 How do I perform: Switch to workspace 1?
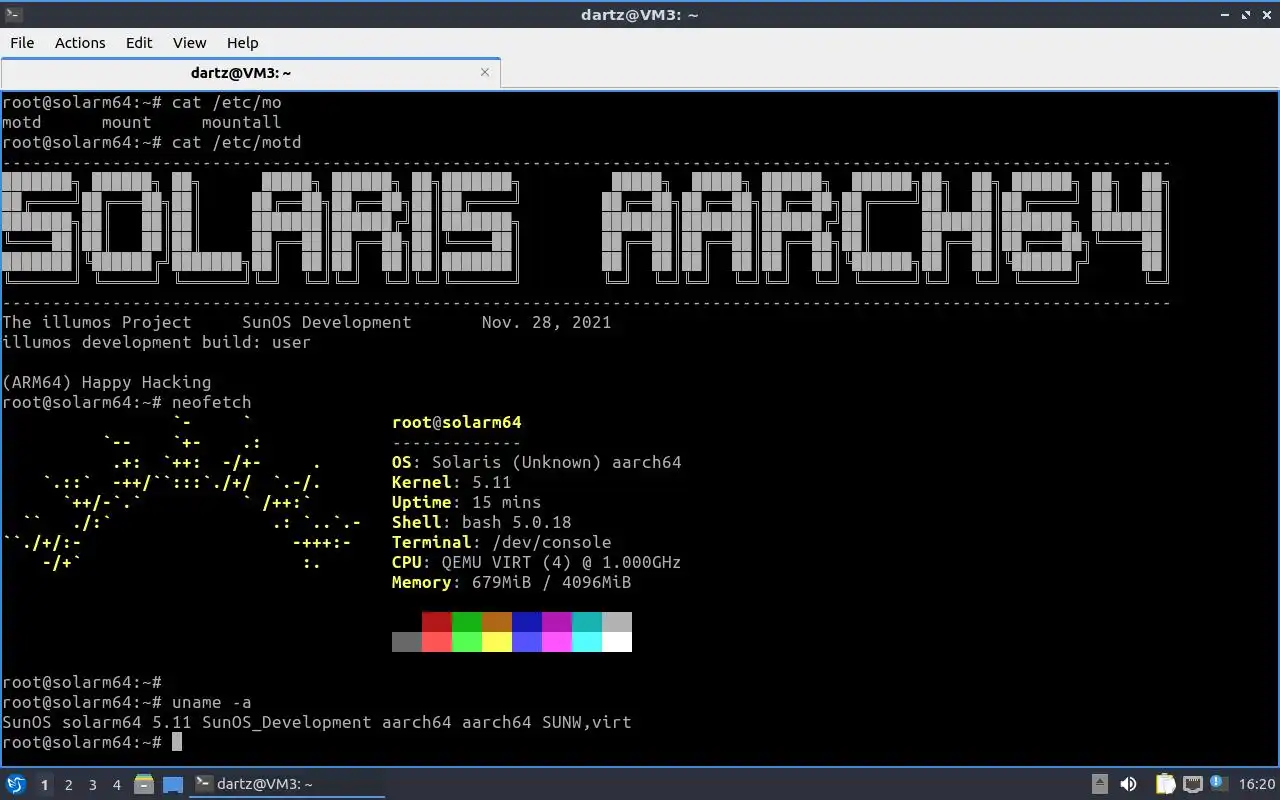click(44, 785)
